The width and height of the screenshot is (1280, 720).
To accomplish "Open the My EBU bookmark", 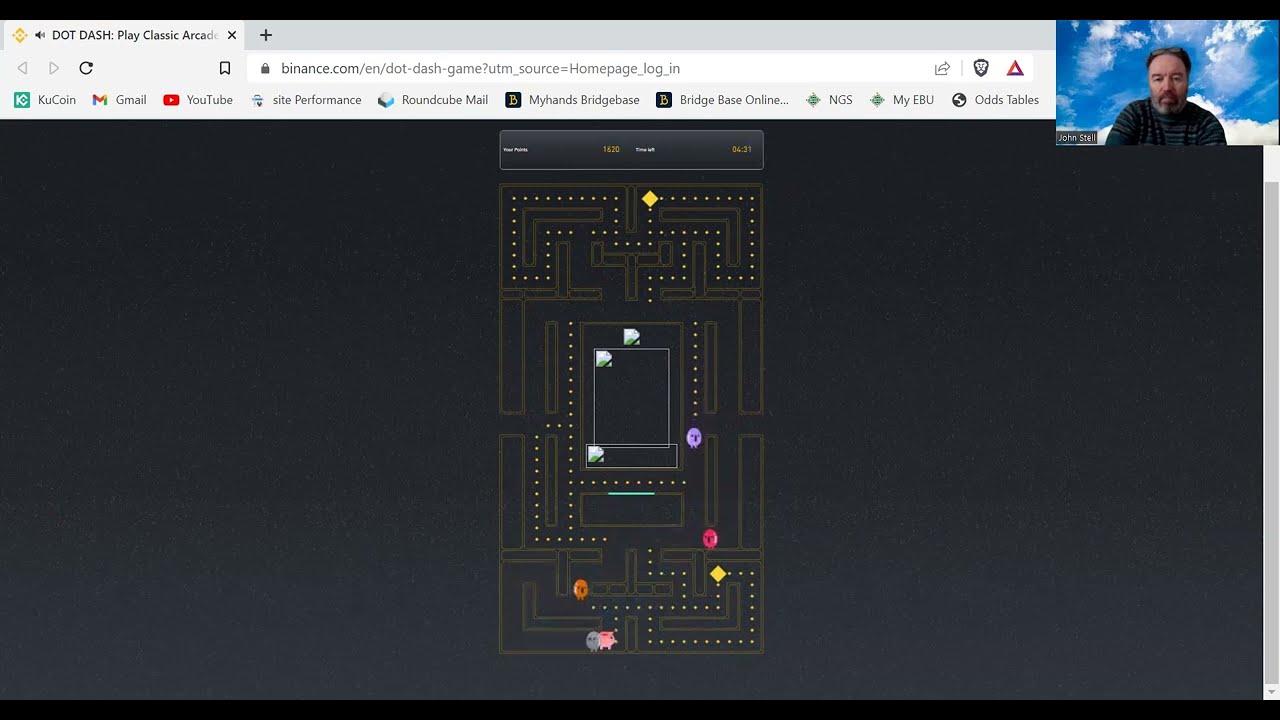I will 902,100.
